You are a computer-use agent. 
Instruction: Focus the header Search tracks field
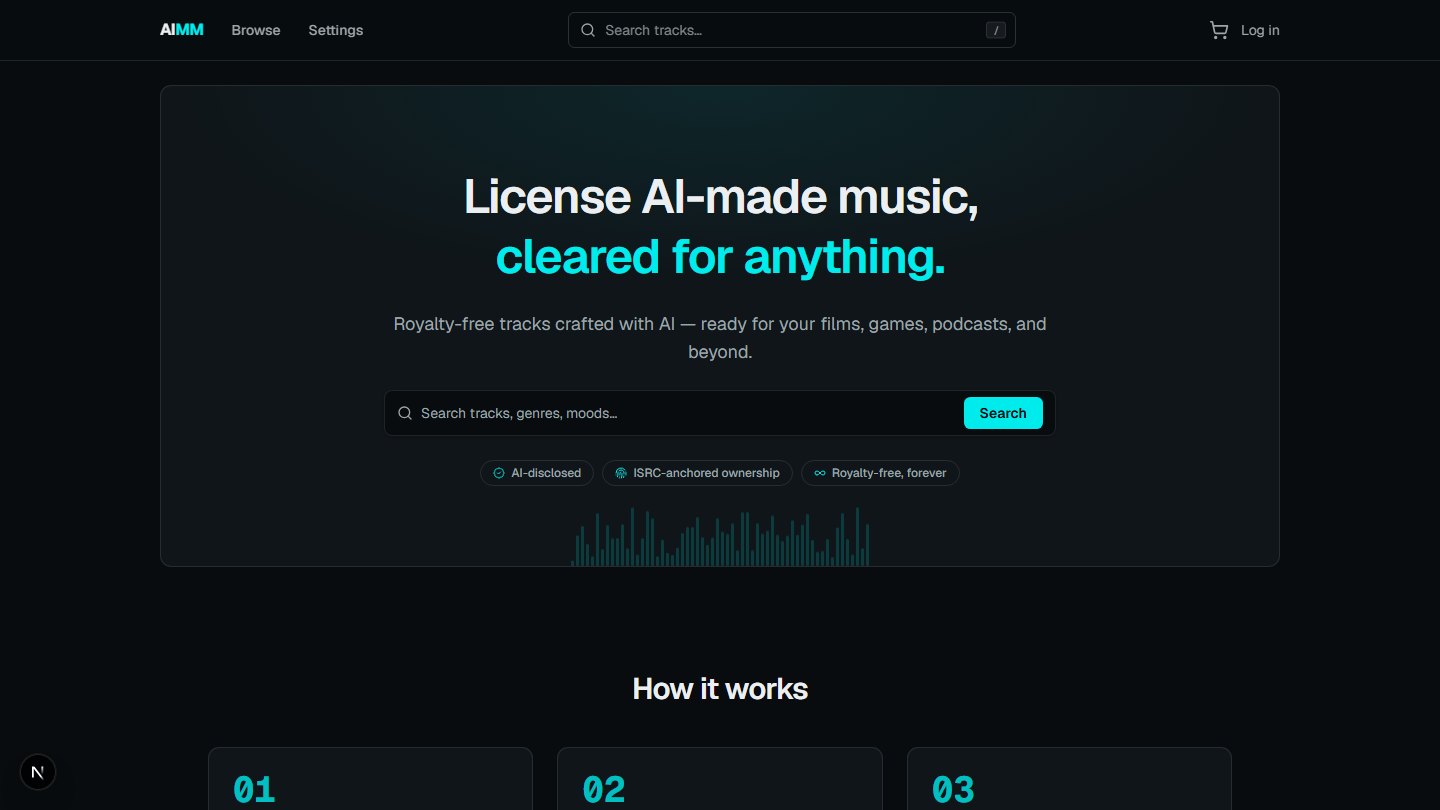[x=792, y=30]
